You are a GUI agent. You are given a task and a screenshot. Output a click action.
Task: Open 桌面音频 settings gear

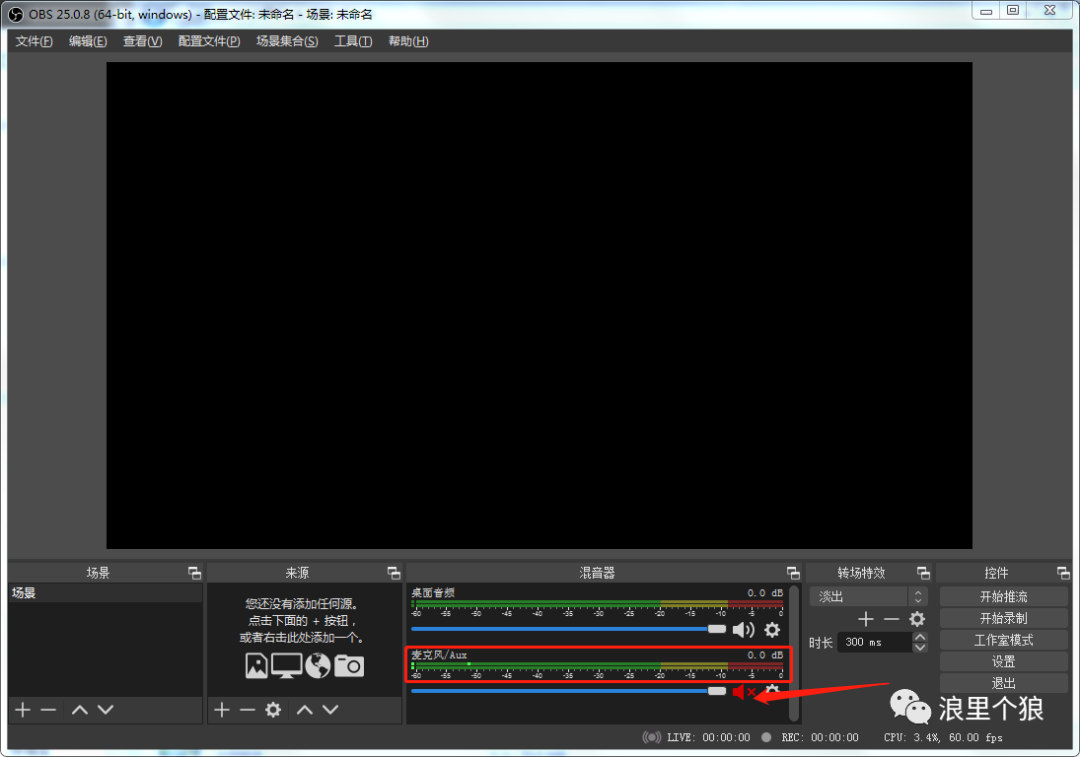click(x=772, y=630)
